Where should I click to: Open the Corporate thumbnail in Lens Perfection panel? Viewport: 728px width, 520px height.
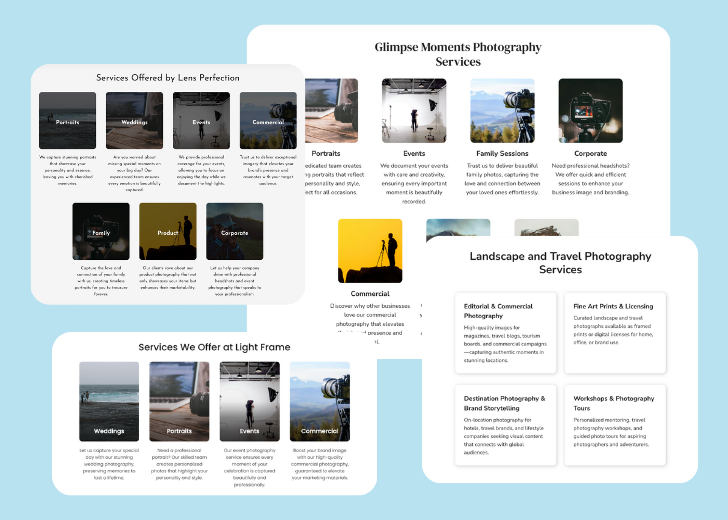[x=234, y=231]
